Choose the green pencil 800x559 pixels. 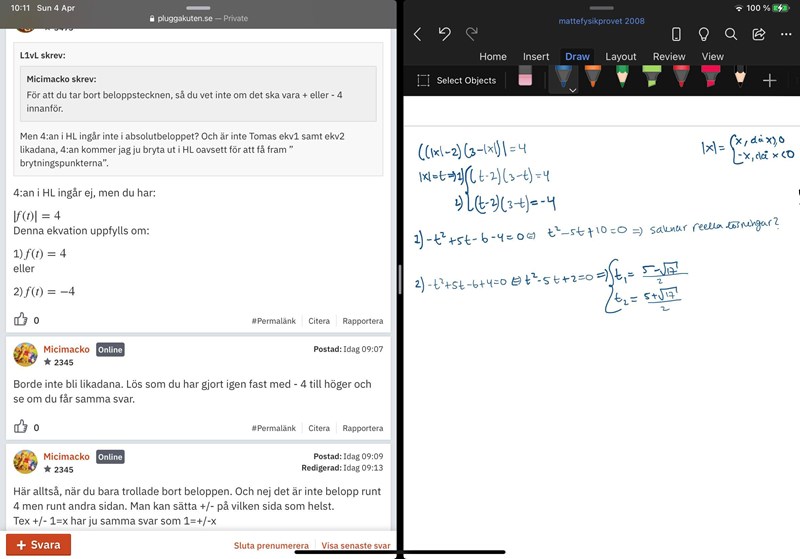[x=622, y=78]
